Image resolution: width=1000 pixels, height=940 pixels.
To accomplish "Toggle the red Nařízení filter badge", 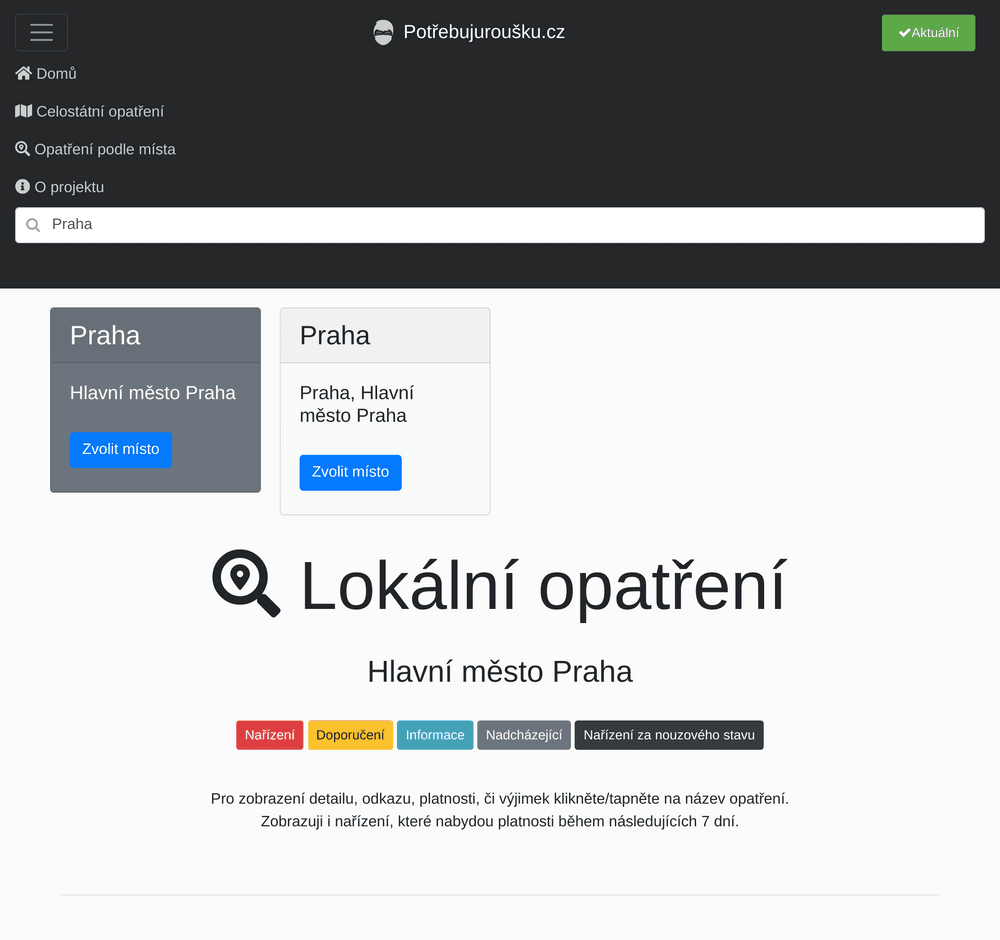I will (x=270, y=735).
